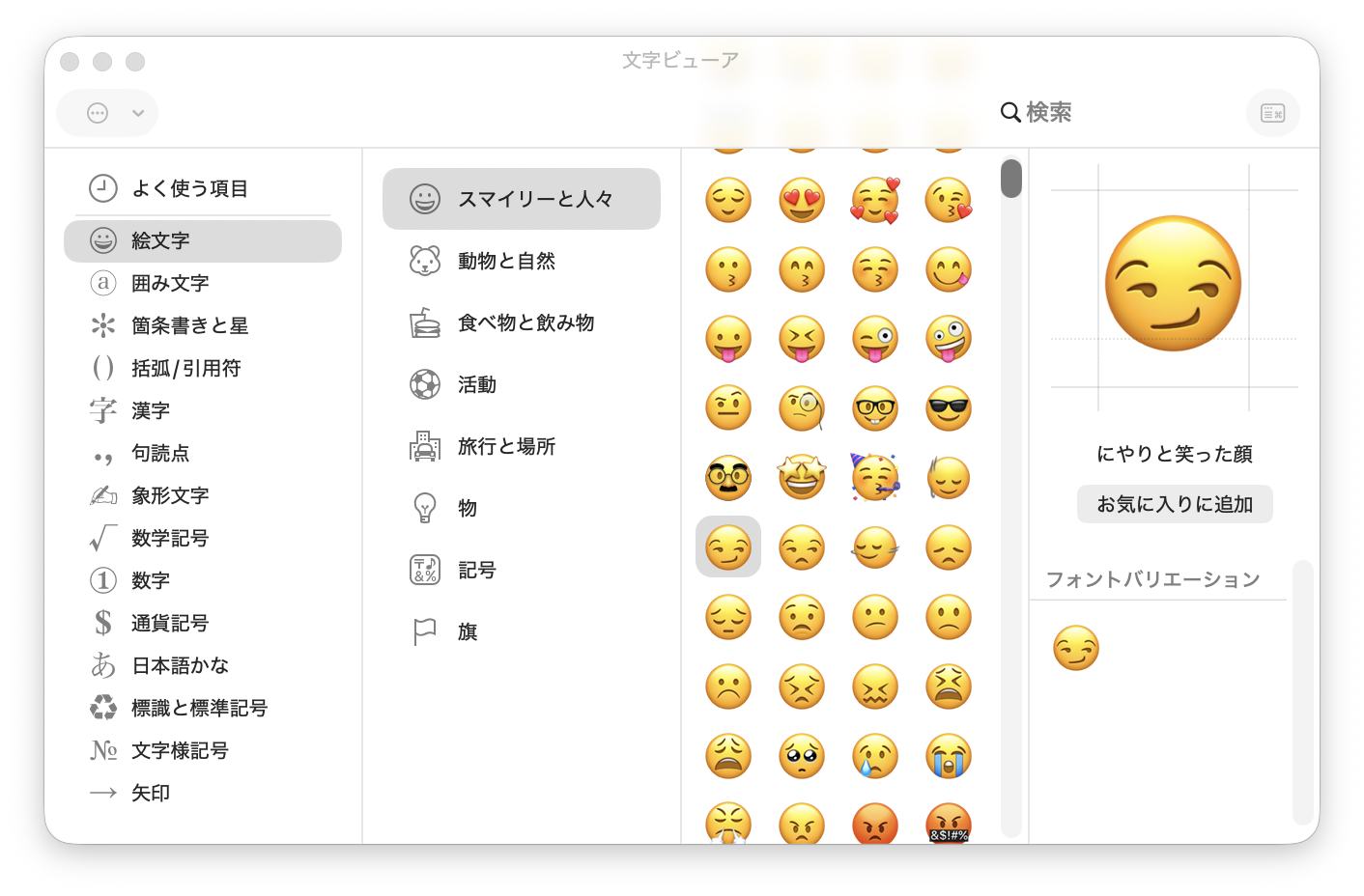Choose the partying face emoji

point(875,478)
